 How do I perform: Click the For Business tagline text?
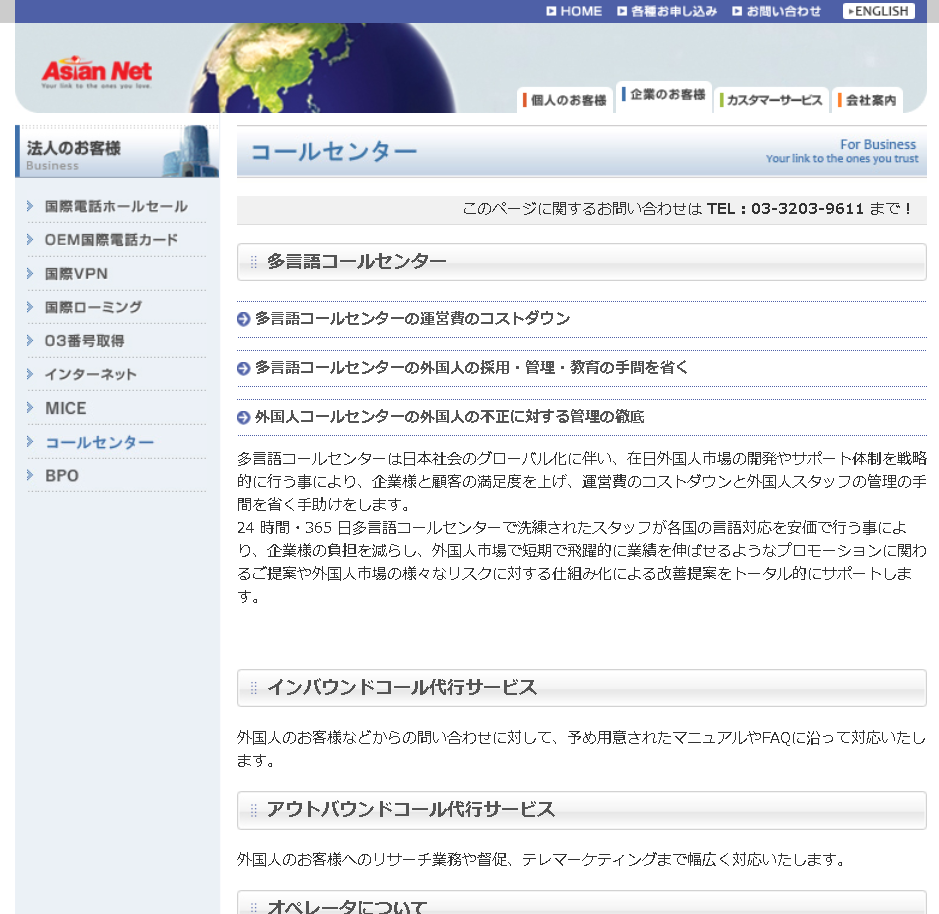click(877, 144)
